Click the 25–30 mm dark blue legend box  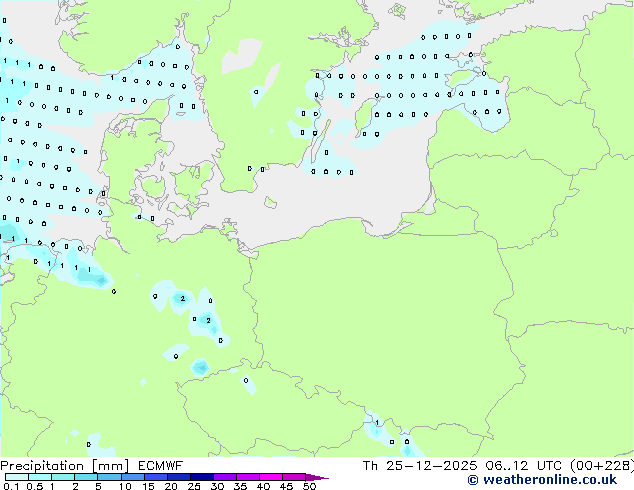(x=202, y=477)
